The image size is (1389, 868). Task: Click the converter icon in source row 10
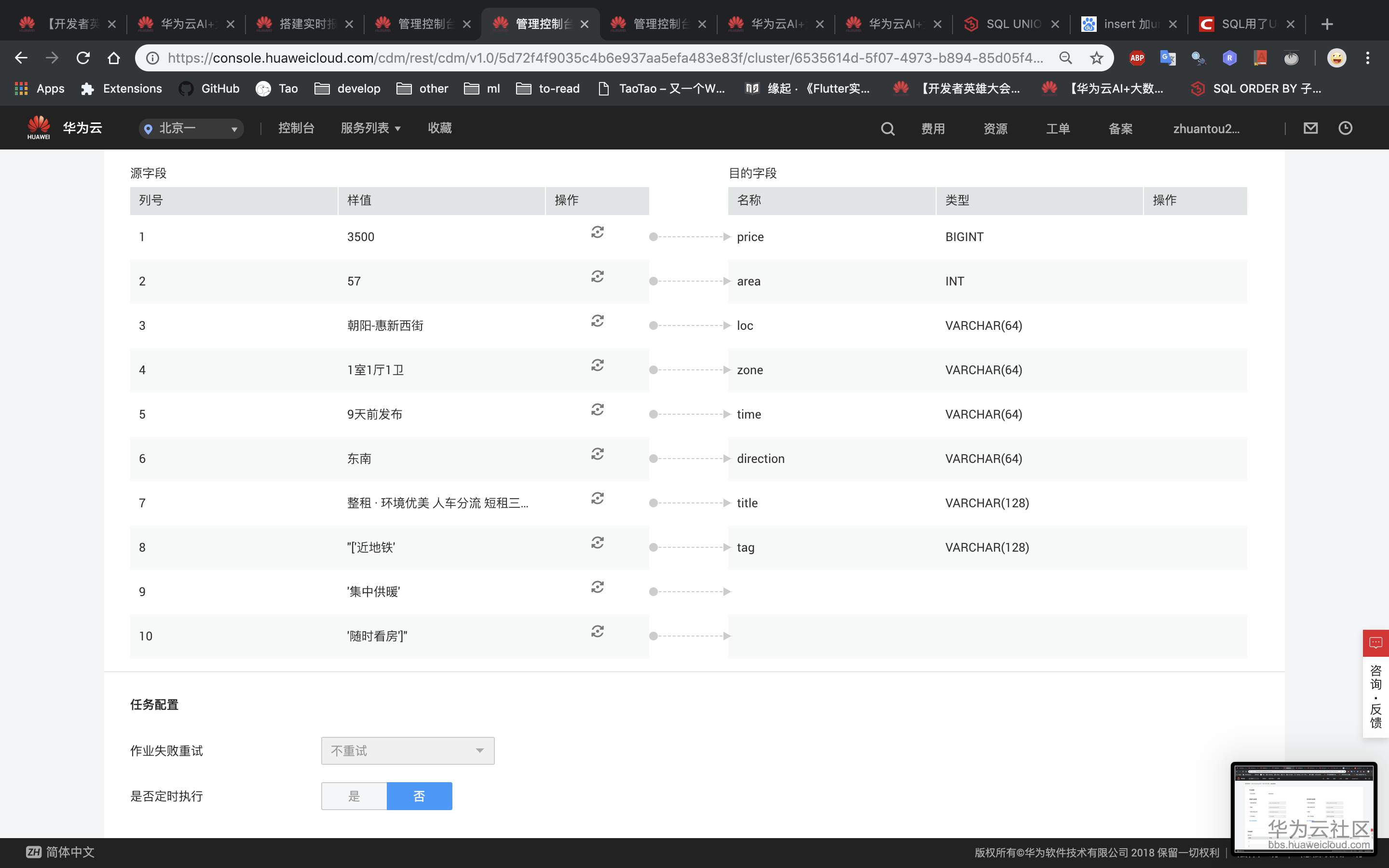597,632
